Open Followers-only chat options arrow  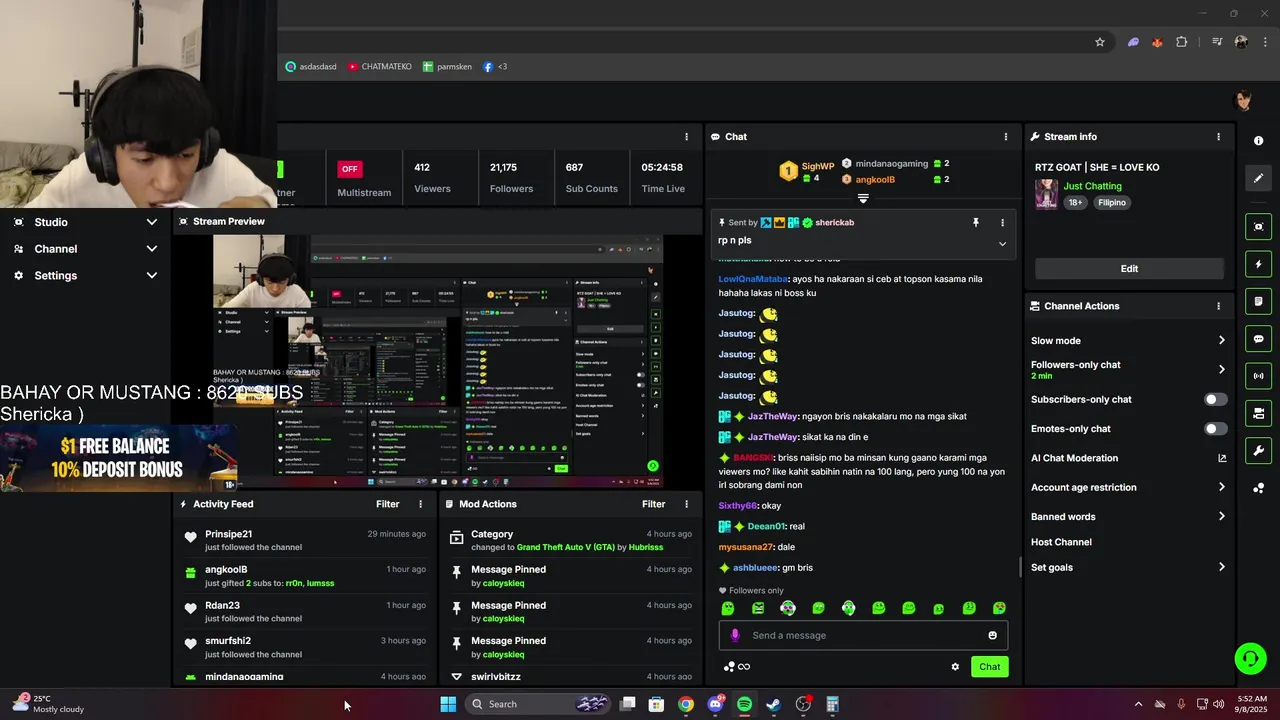tap(1221, 369)
